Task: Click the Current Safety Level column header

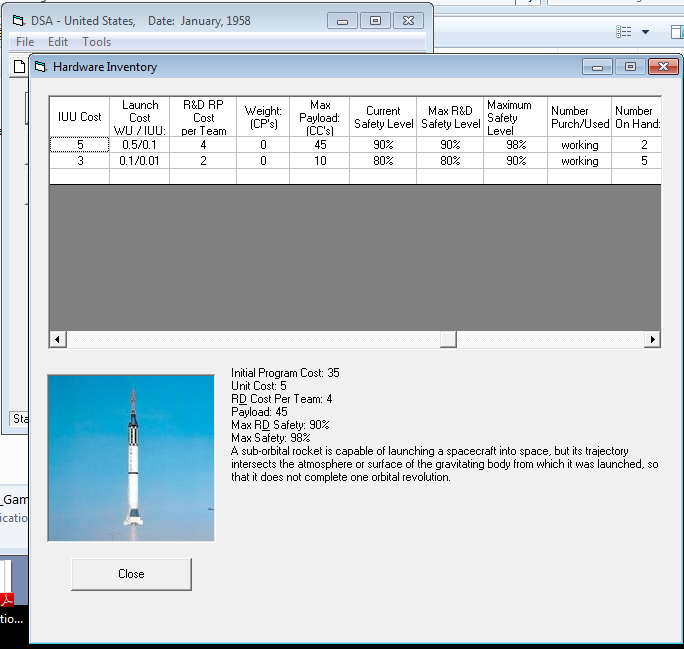Action: (383, 117)
